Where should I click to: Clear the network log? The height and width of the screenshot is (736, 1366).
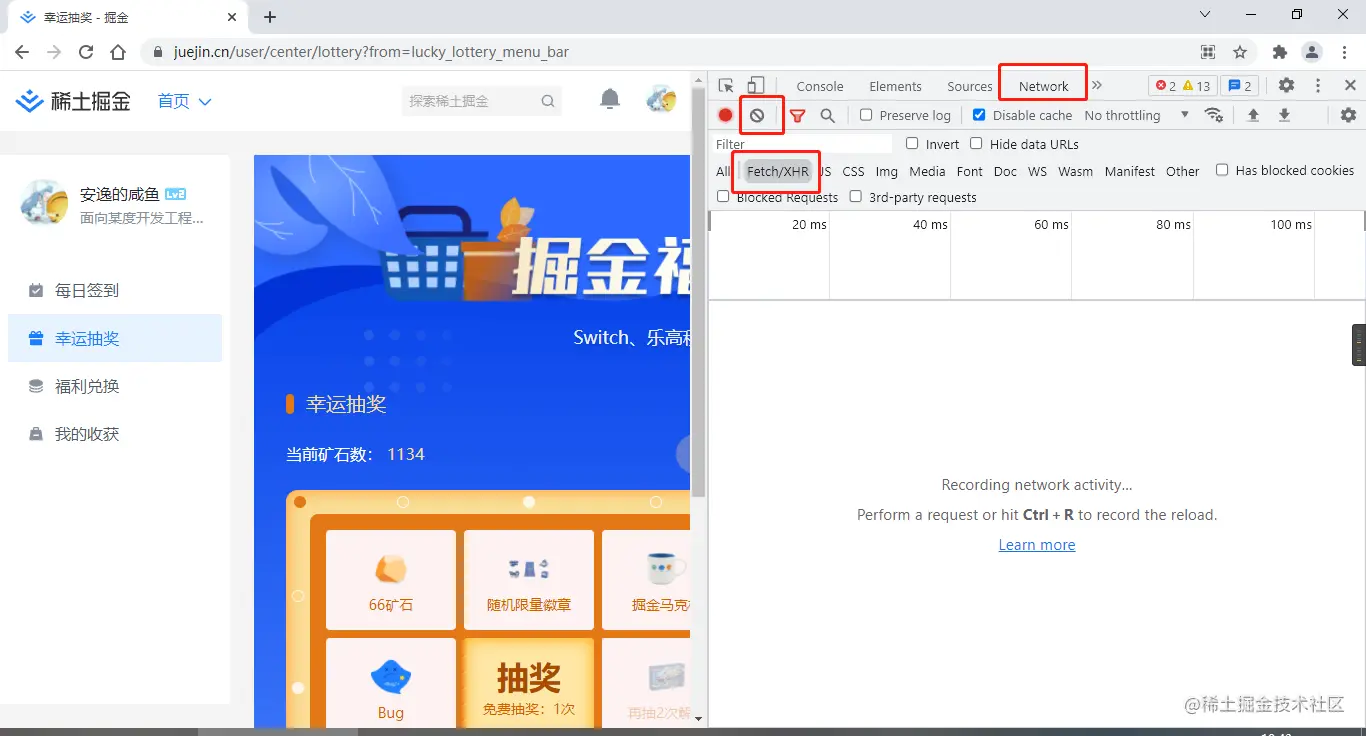(x=761, y=115)
